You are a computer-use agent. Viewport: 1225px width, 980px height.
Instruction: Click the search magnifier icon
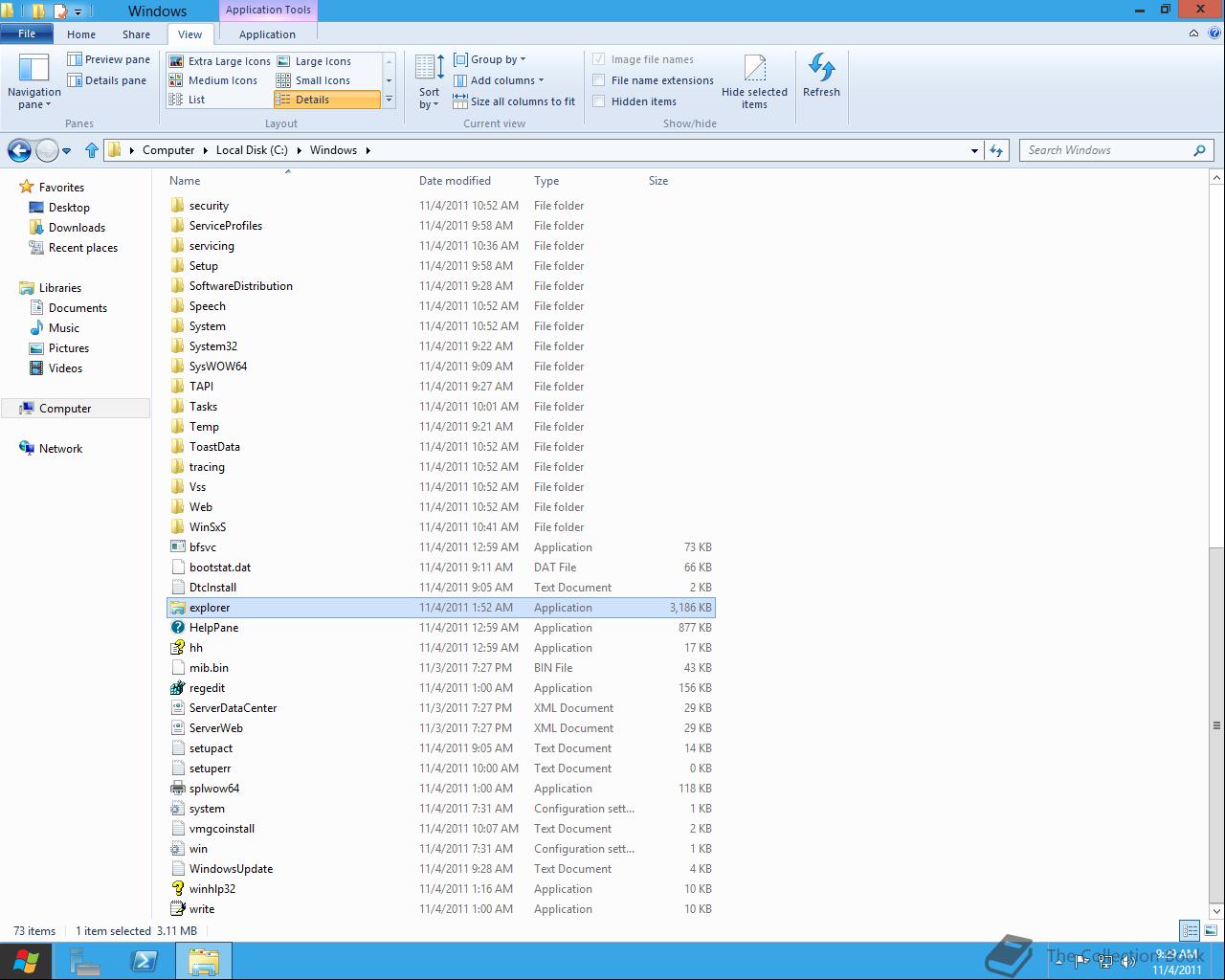pos(1199,150)
